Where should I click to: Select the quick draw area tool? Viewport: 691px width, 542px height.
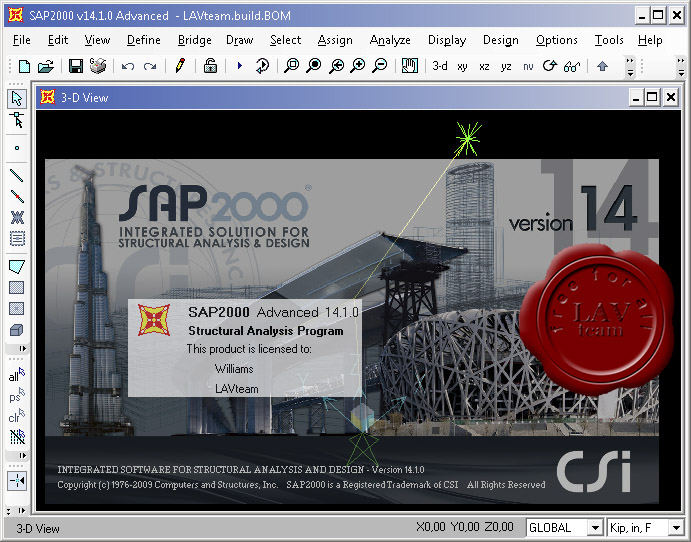tap(17, 308)
